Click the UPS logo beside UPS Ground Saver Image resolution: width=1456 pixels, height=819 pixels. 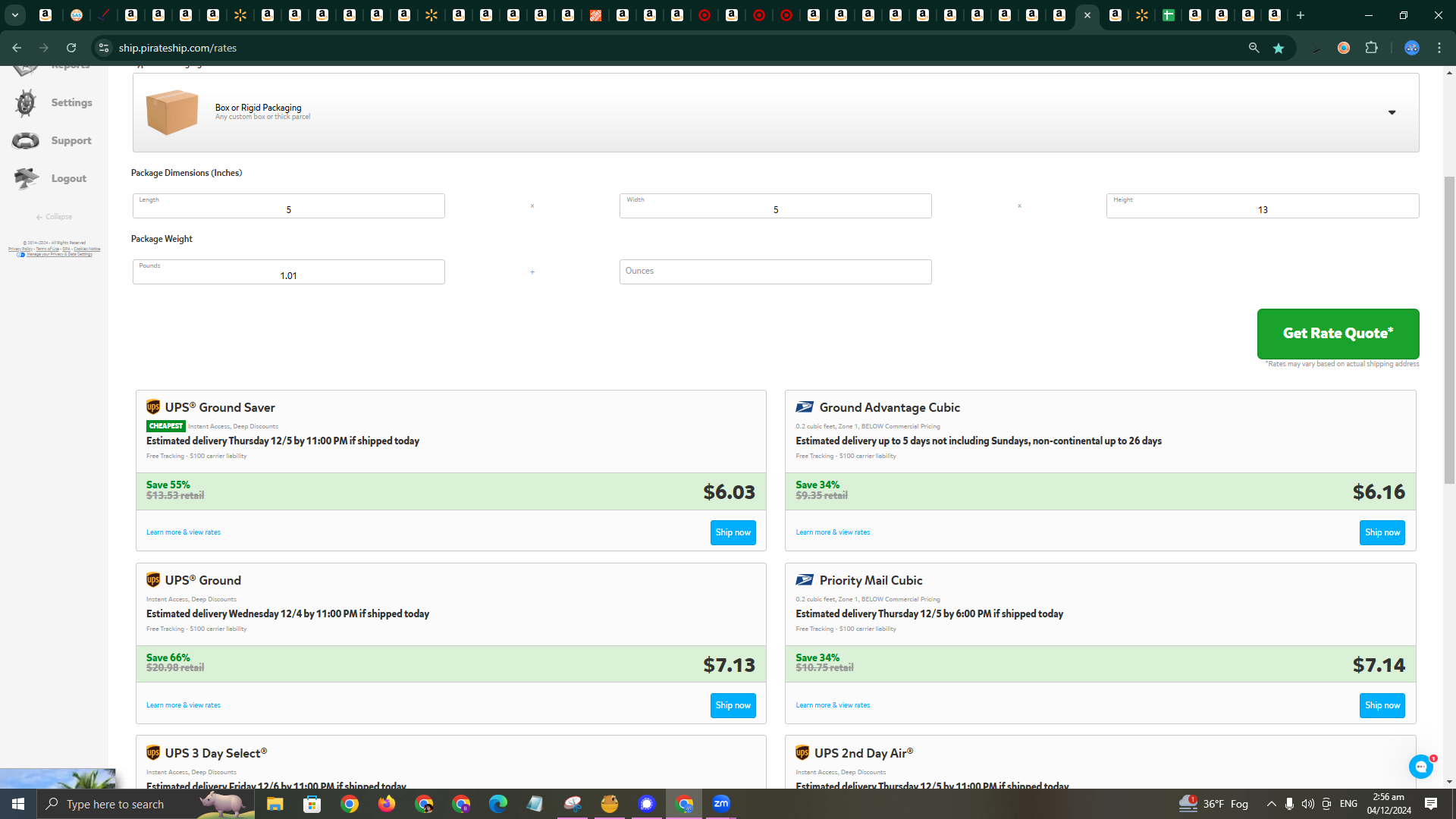point(153,407)
